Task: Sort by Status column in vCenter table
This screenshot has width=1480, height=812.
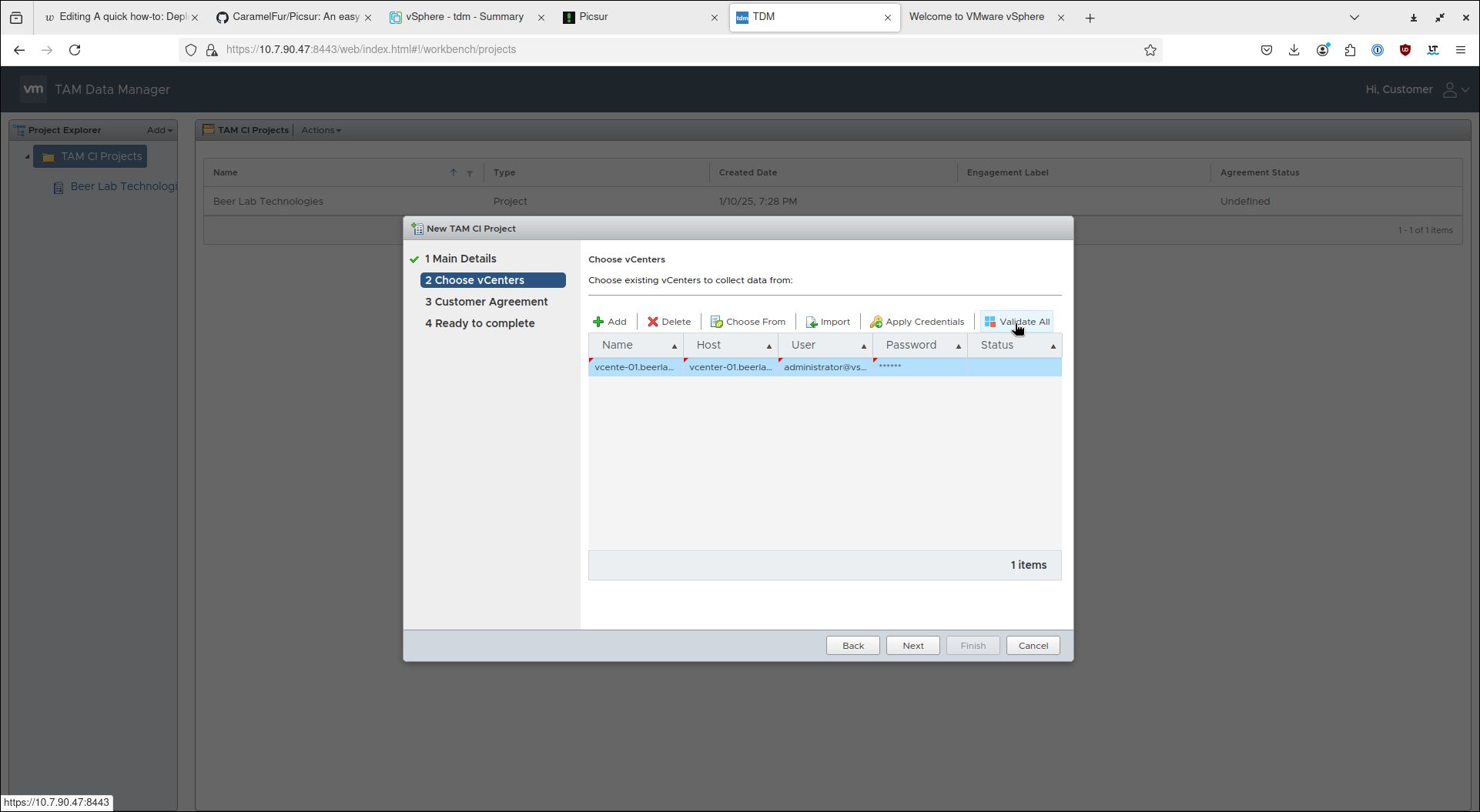Action: [1014, 345]
